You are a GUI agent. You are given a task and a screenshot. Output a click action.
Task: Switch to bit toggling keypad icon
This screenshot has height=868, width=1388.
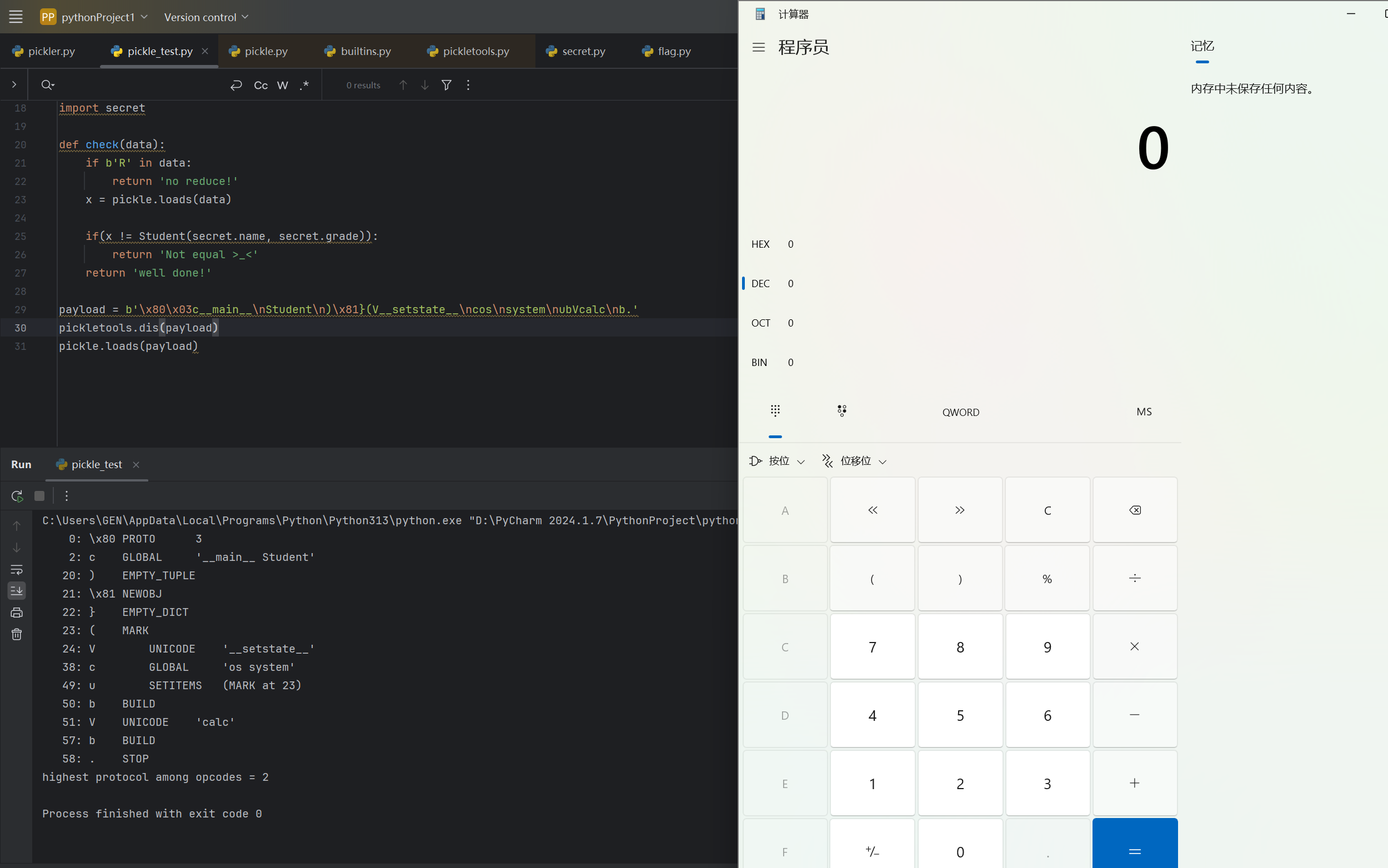point(841,411)
